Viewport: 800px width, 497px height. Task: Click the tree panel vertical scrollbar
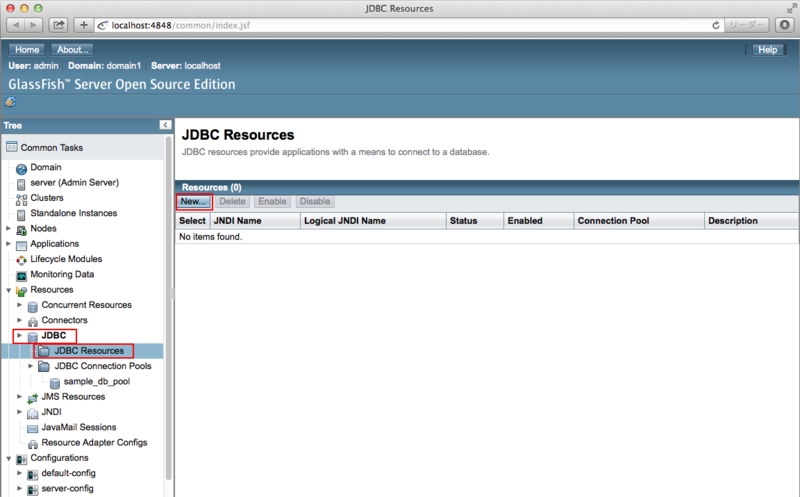pyautogui.click(x=168, y=306)
